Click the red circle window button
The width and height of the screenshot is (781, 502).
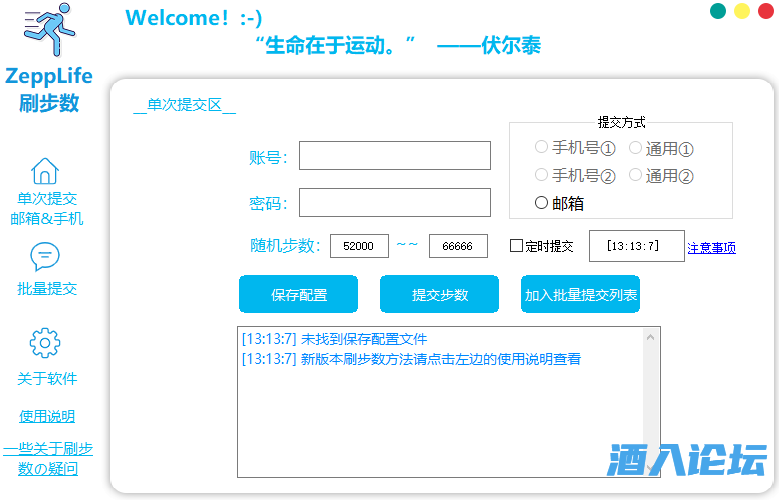765,12
